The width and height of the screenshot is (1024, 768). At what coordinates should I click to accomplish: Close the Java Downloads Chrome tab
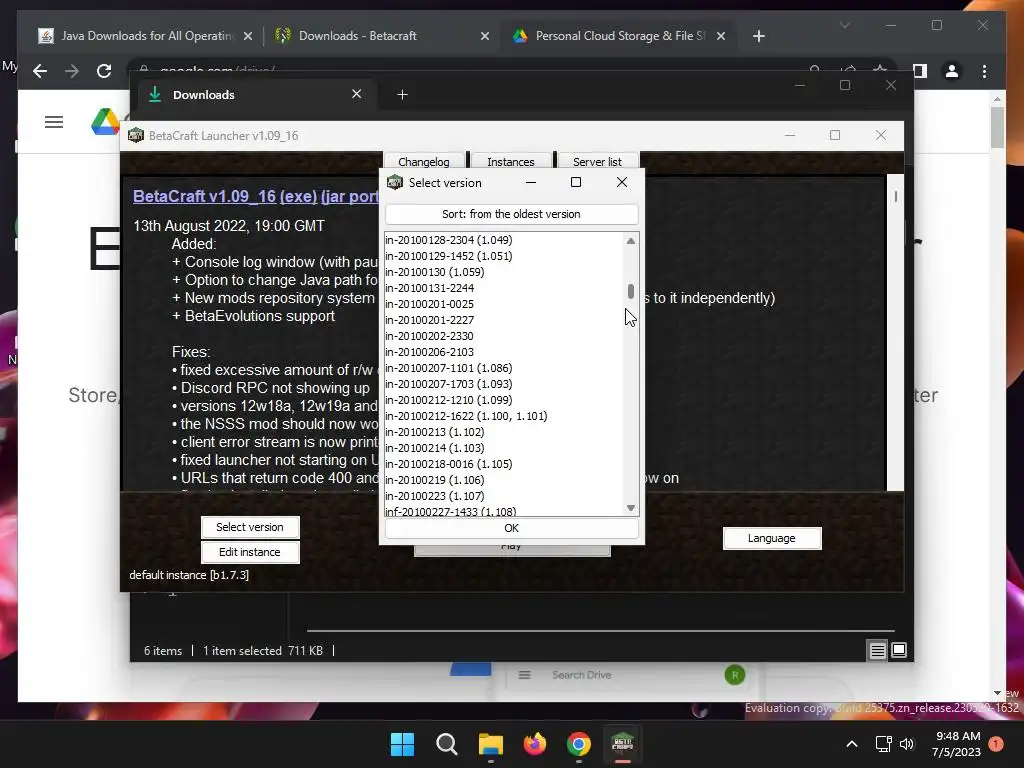click(248, 37)
